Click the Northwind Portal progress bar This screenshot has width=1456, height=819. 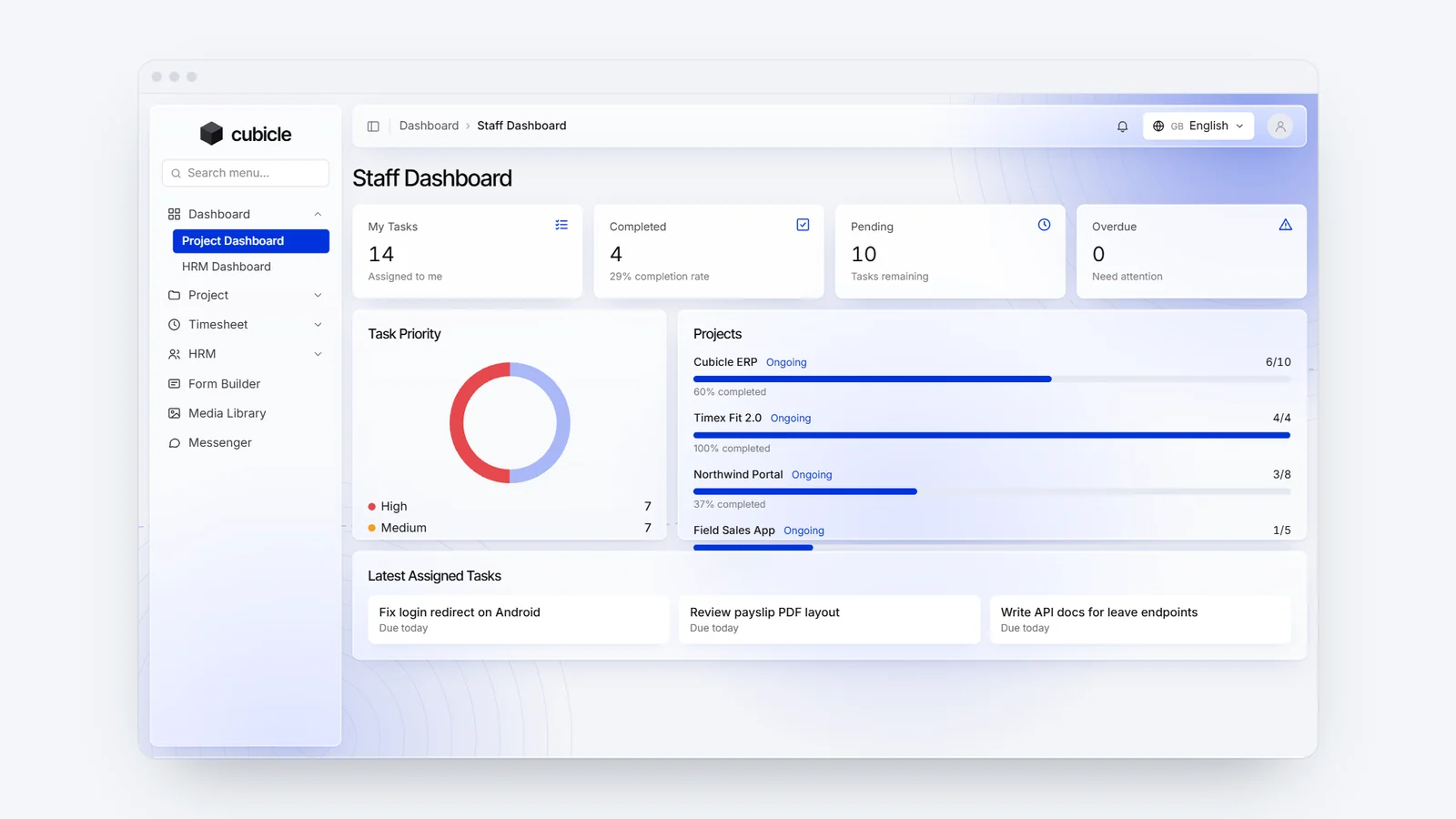(x=992, y=491)
